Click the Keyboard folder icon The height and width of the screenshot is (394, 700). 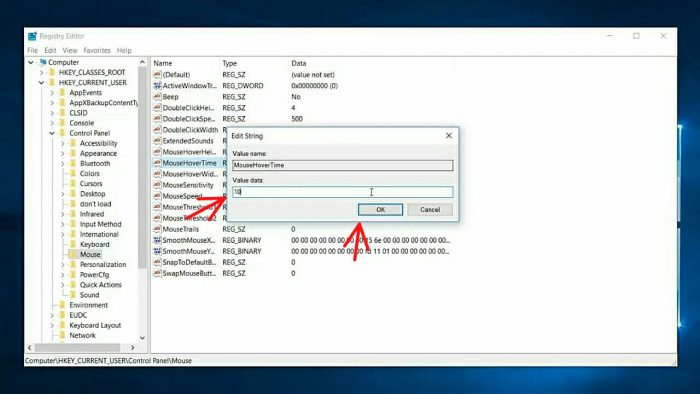tap(73, 245)
